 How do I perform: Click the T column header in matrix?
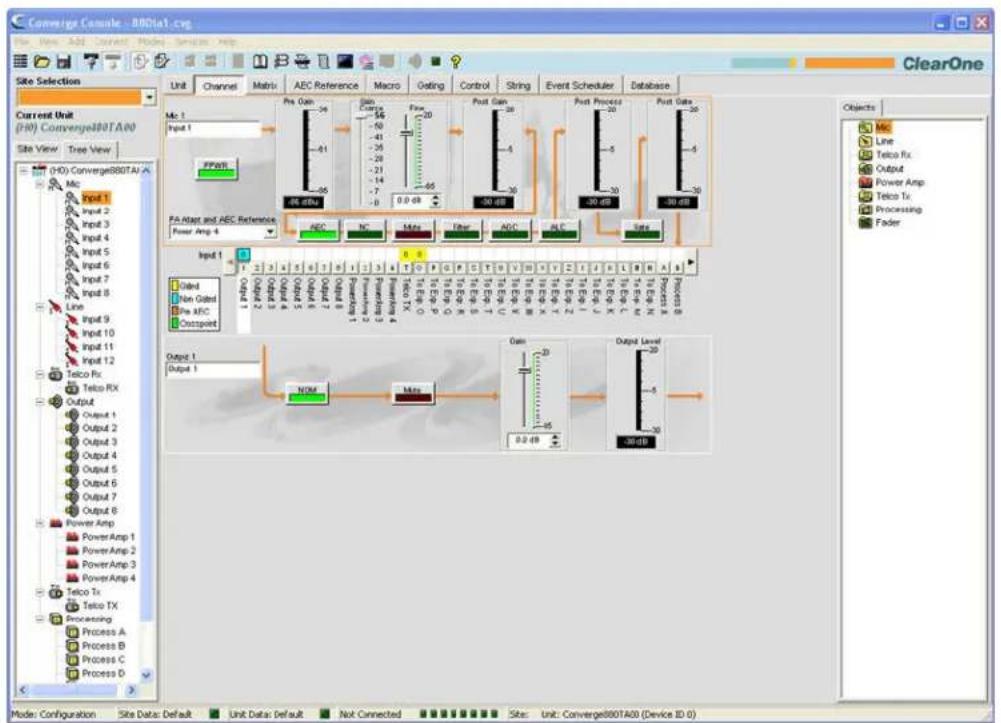coord(406,269)
